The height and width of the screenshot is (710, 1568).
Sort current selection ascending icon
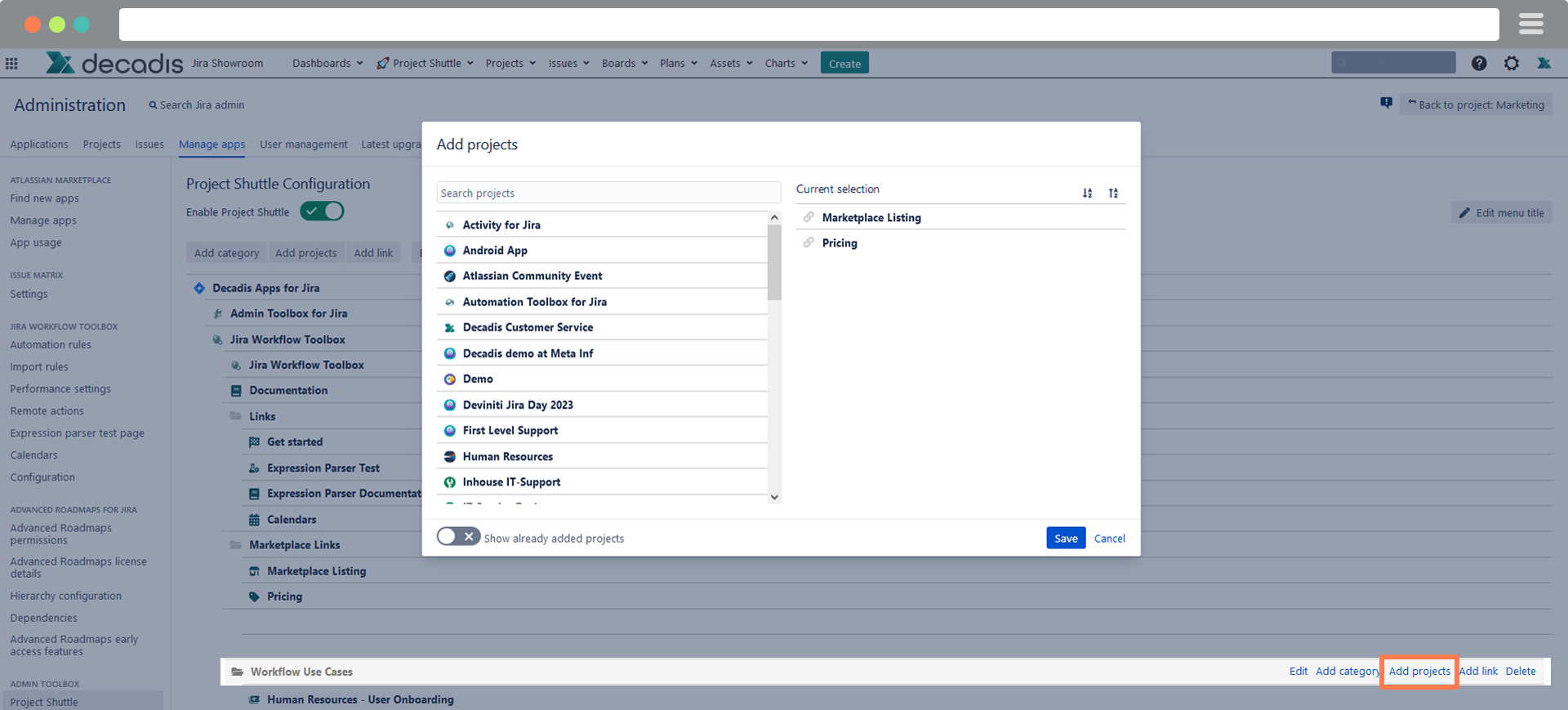pos(1087,193)
